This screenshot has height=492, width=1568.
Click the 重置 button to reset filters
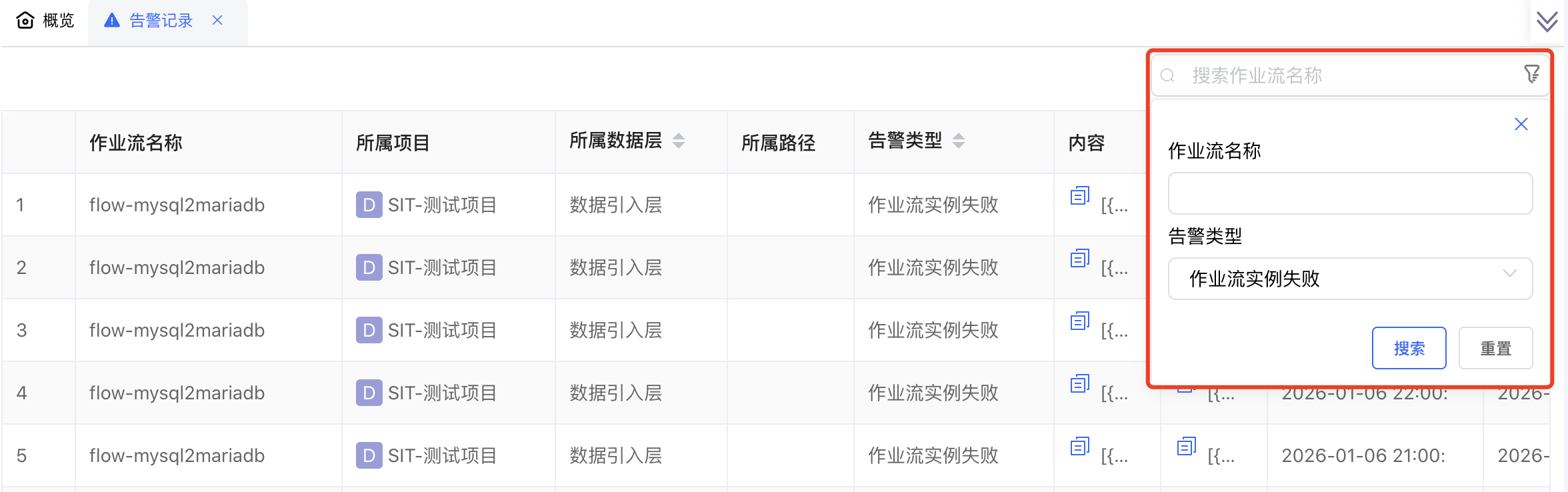(1495, 347)
